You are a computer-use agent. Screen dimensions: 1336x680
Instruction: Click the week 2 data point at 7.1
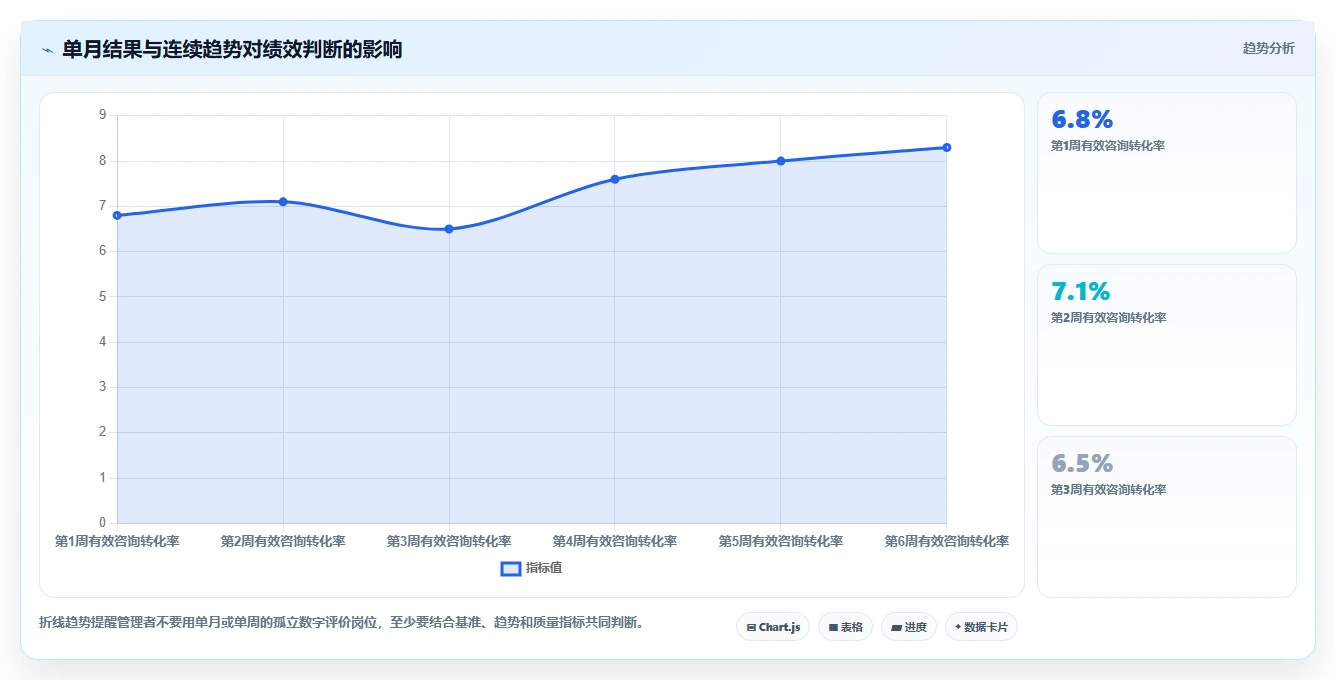click(x=283, y=201)
